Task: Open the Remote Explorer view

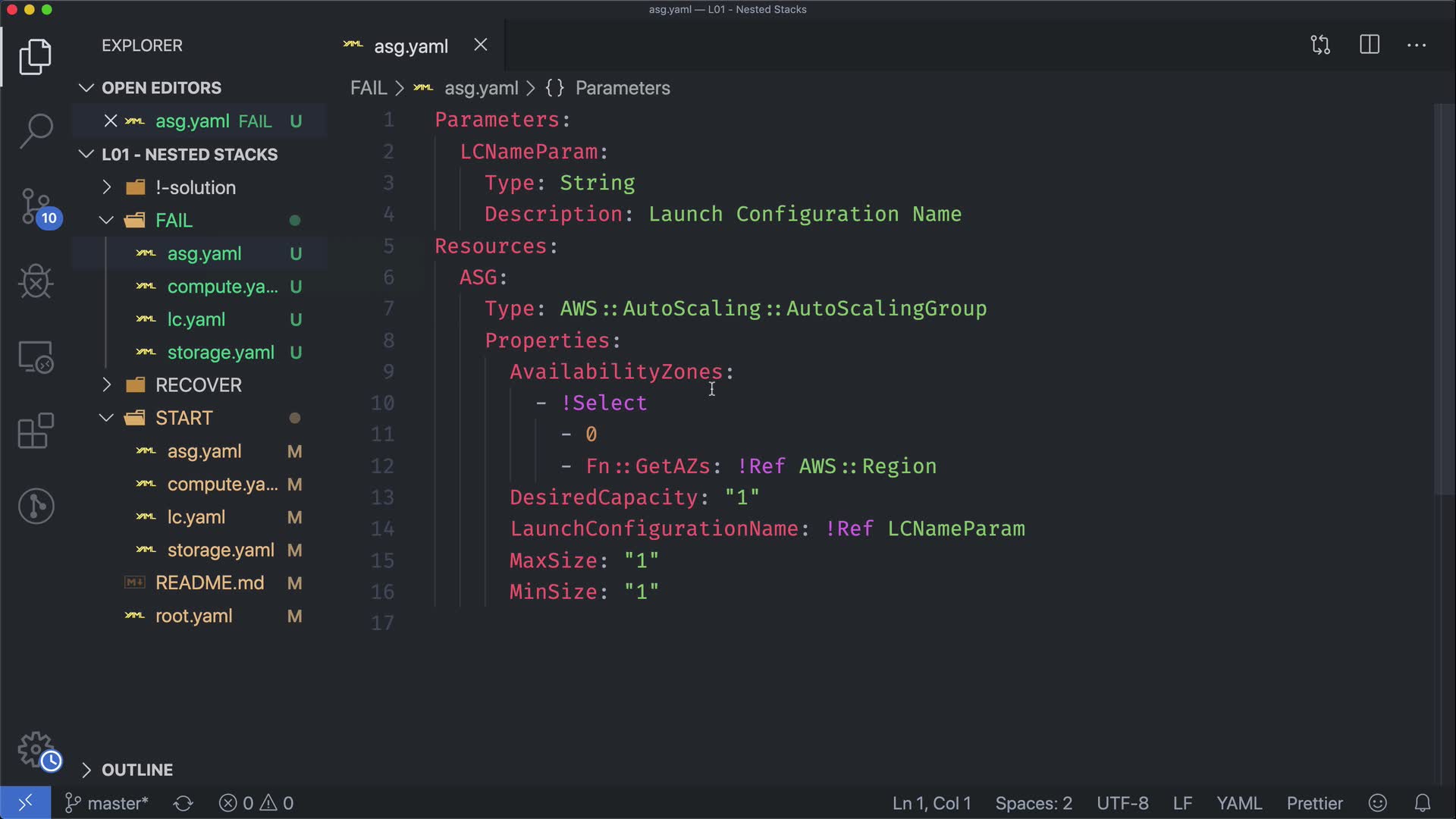Action: 36,356
